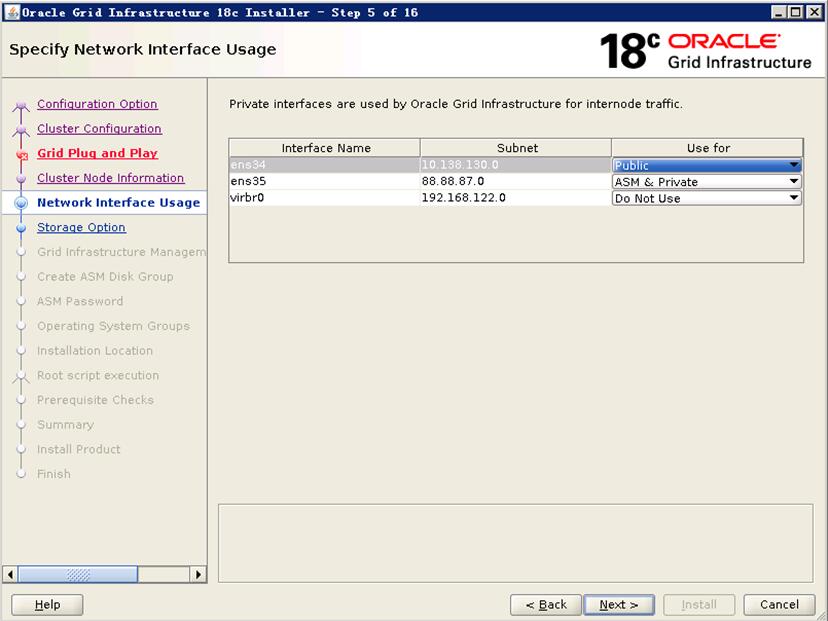Image resolution: width=828 pixels, height=621 pixels.
Task: Select the virbr0 interface name cell
Action: 325,197
